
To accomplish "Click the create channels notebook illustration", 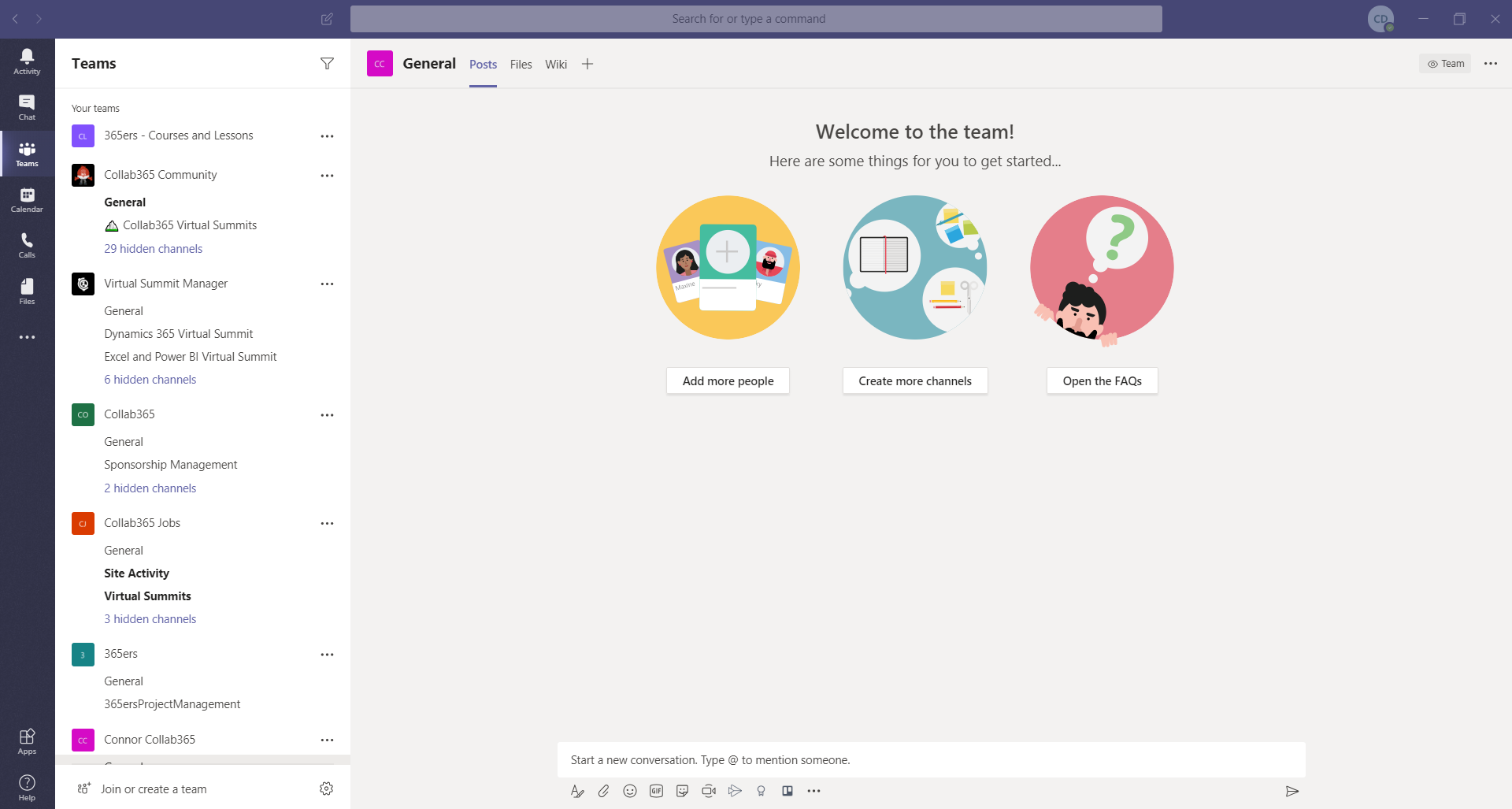I will (915, 268).
